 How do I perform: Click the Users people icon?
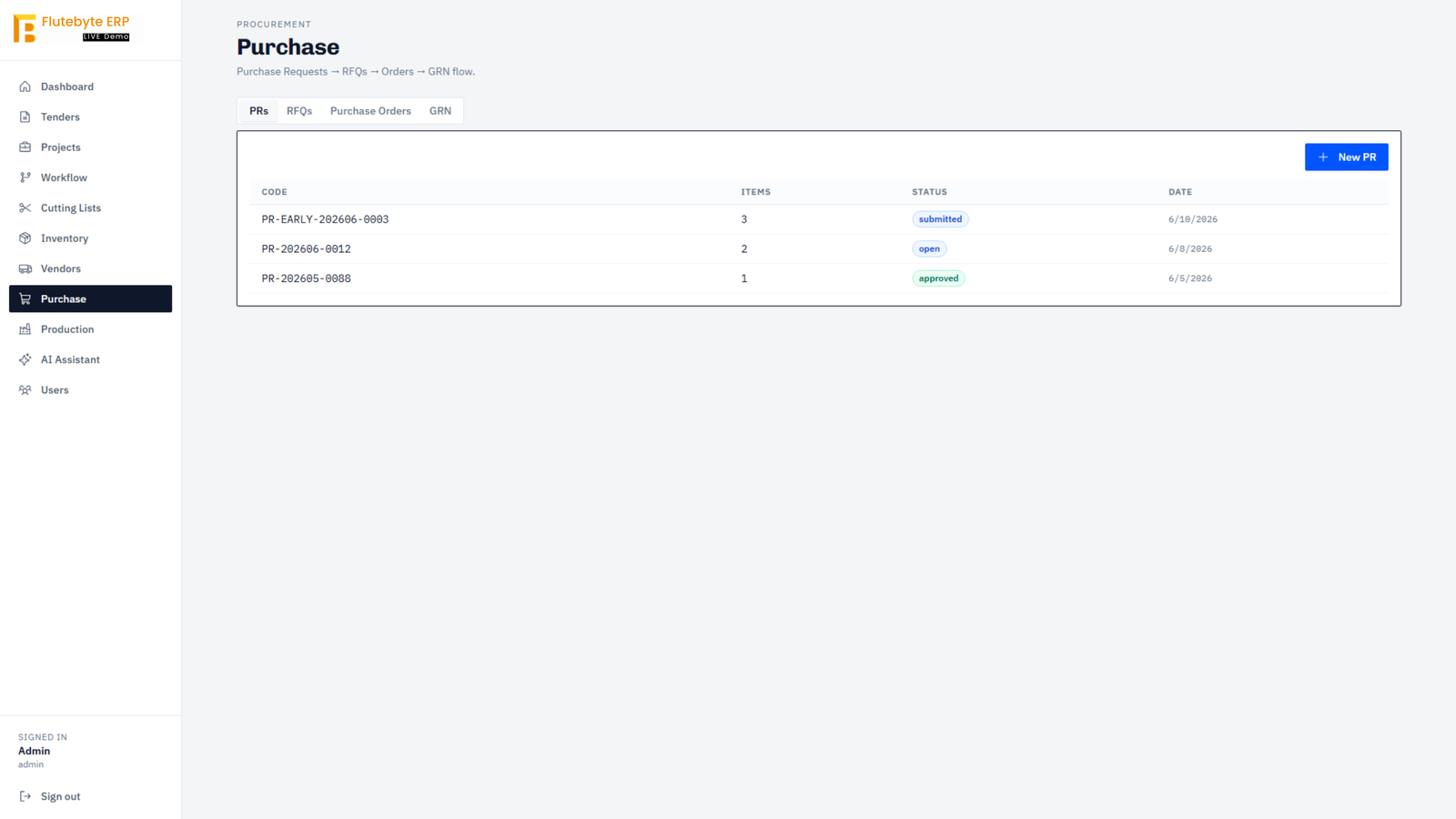click(x=25, y=389)
